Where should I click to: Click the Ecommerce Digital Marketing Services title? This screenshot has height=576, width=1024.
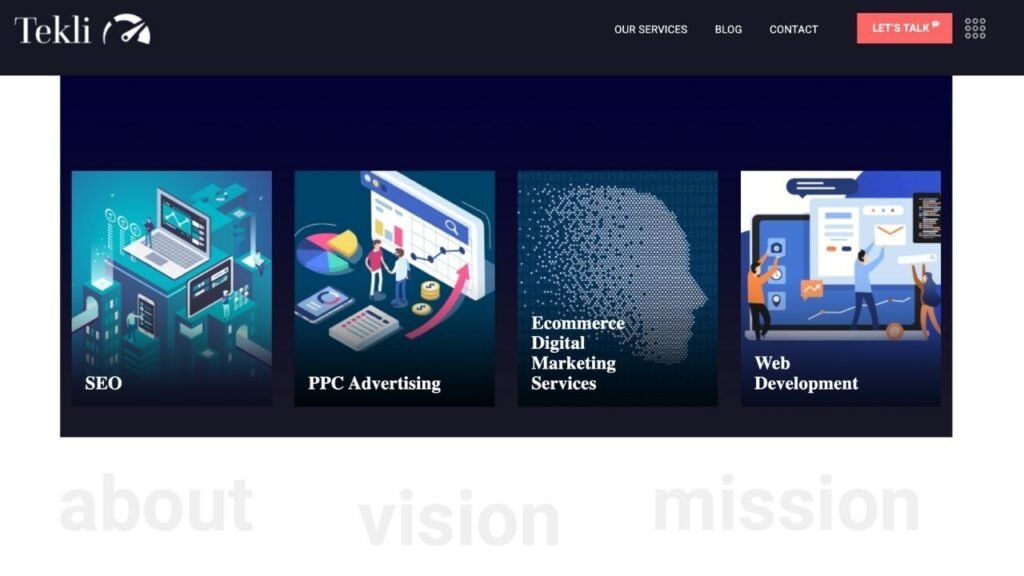click(577, 353)
